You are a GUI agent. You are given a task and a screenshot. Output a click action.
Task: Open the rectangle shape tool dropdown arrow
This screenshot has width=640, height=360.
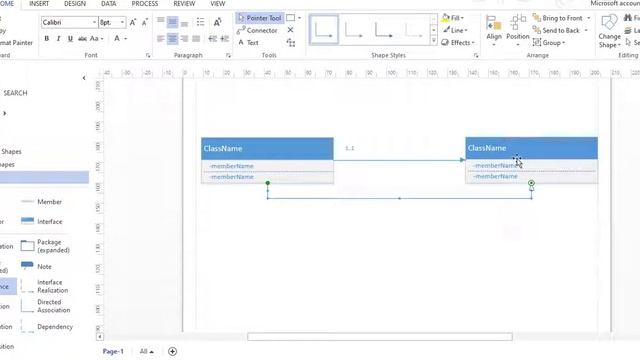299,18
